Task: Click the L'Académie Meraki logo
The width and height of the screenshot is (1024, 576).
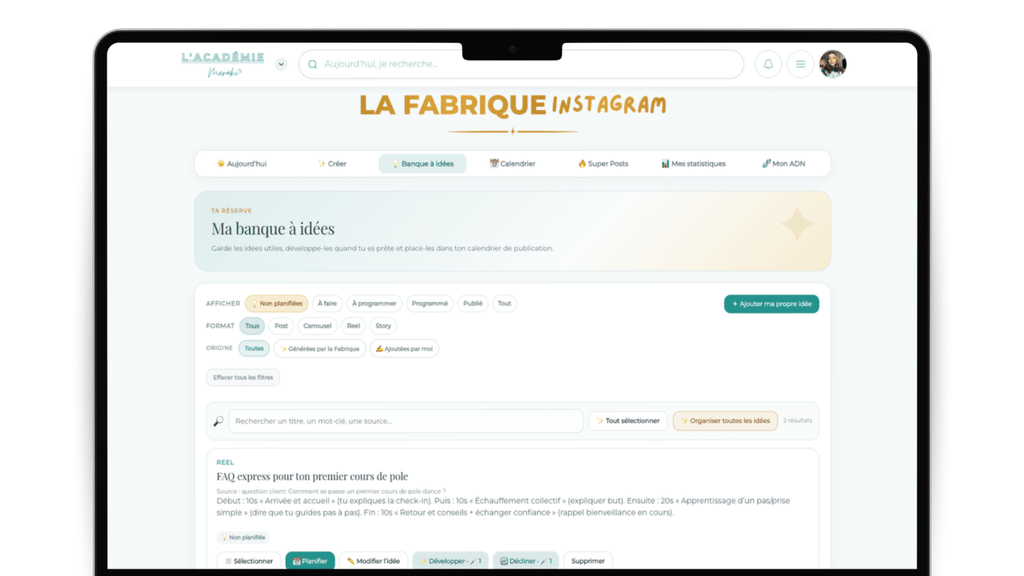Action: pos(223,64)
